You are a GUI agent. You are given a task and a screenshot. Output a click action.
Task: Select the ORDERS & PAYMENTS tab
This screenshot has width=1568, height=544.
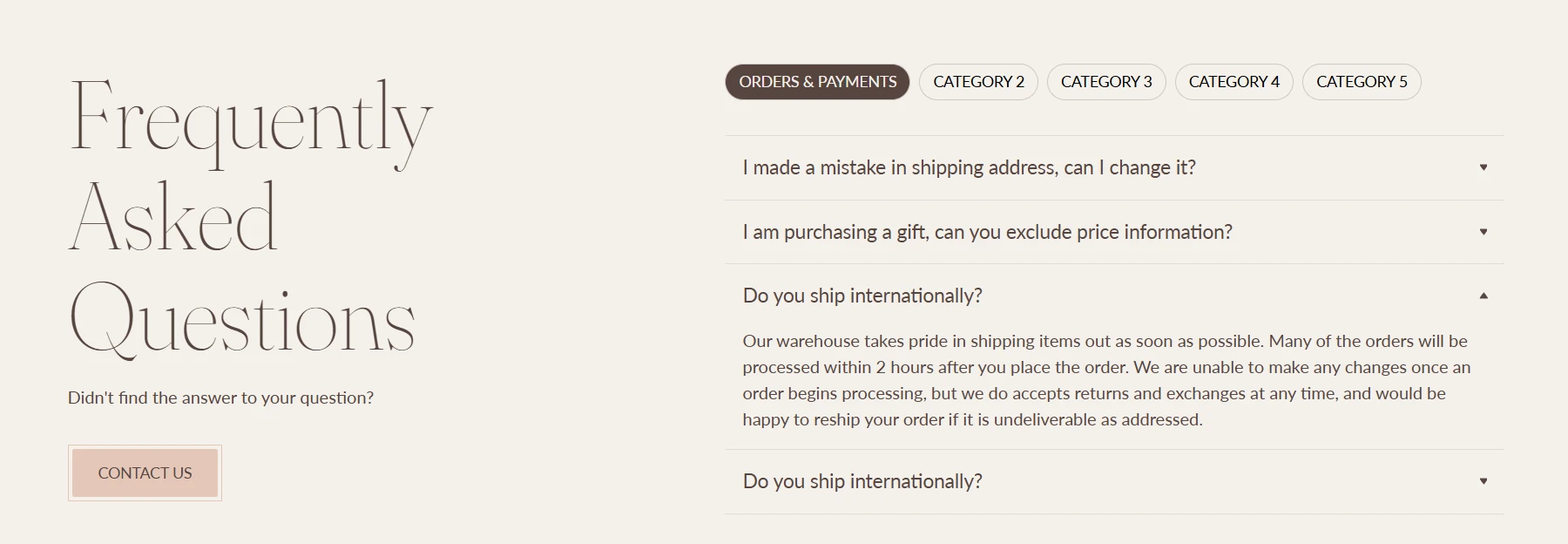pos(817,82)
